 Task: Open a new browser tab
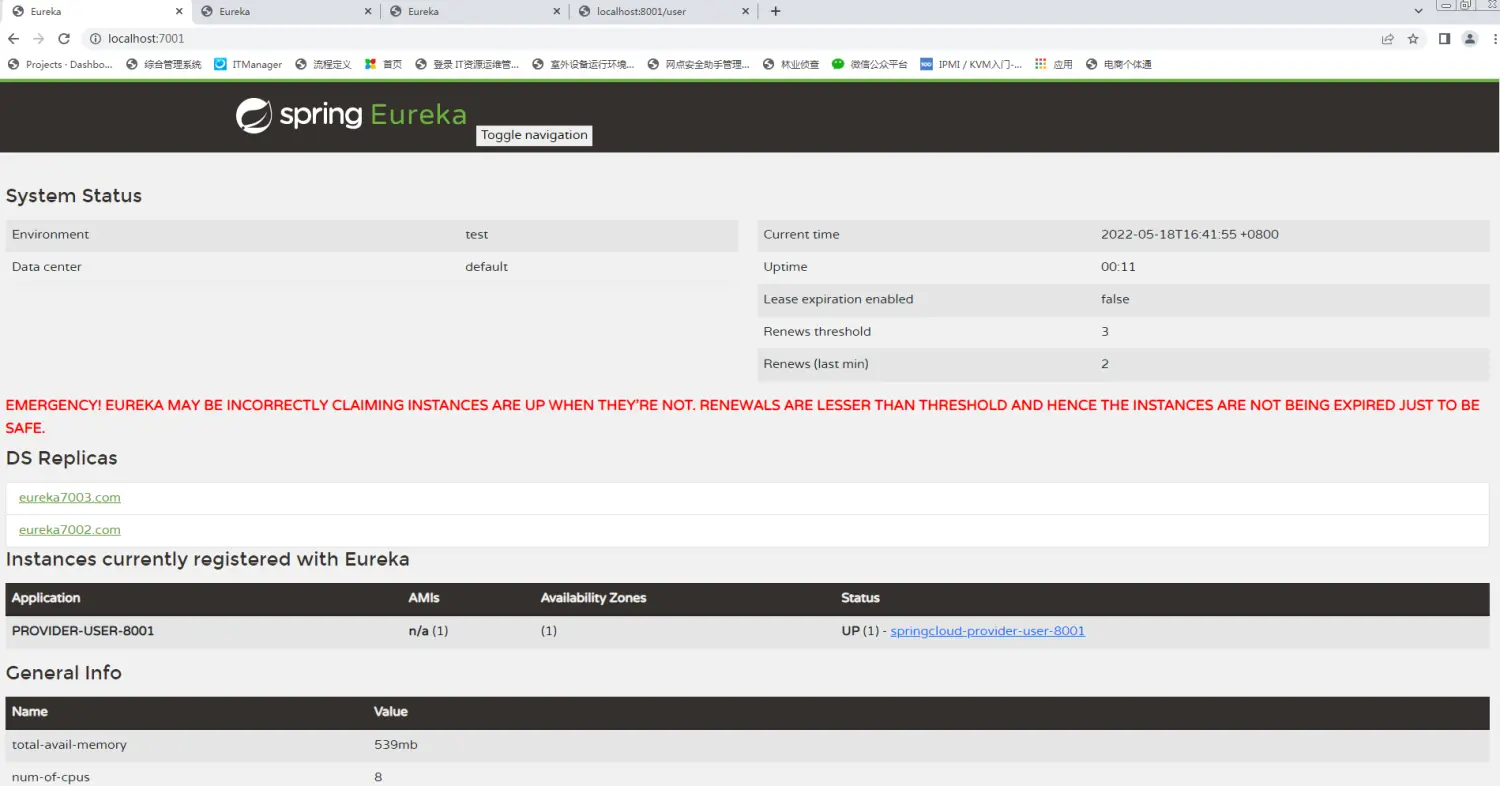click(x=775, y=11)
